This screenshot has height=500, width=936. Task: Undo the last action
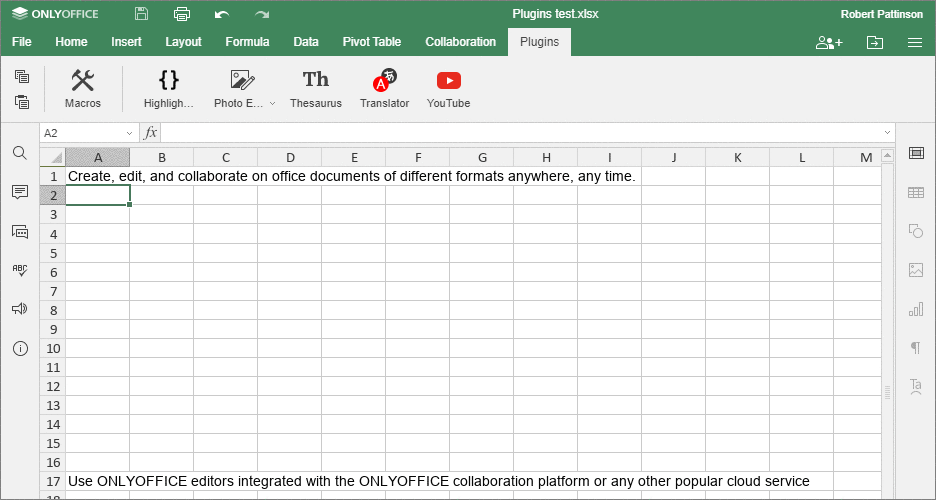[x=221, y=14]
